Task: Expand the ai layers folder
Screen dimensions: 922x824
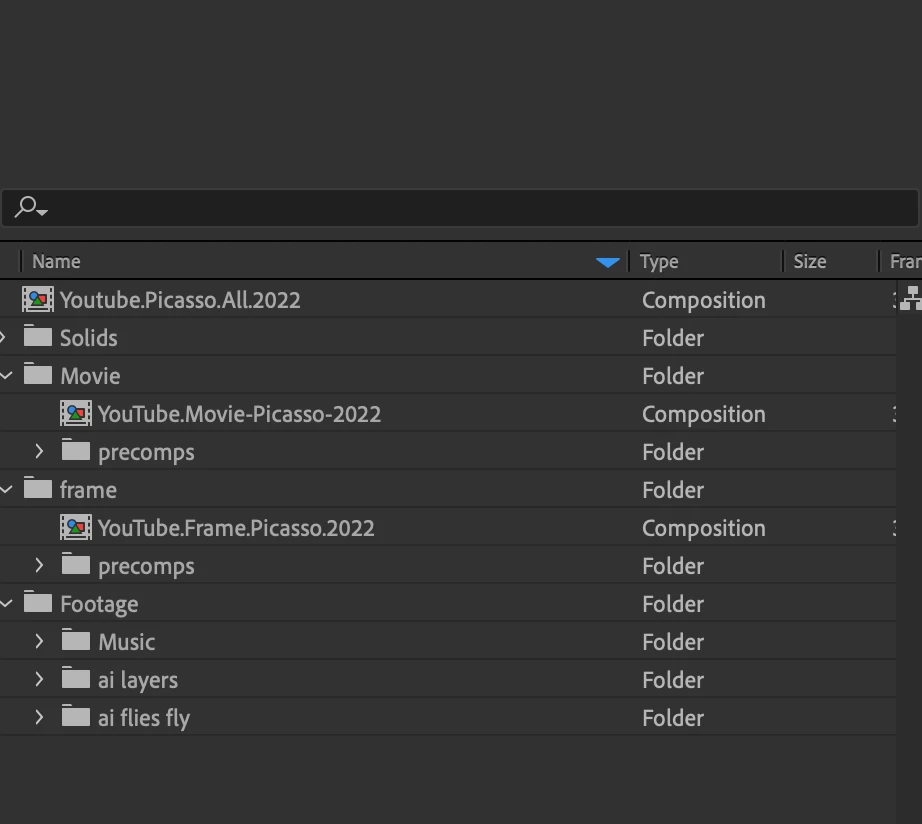Action: coord(39,679)
